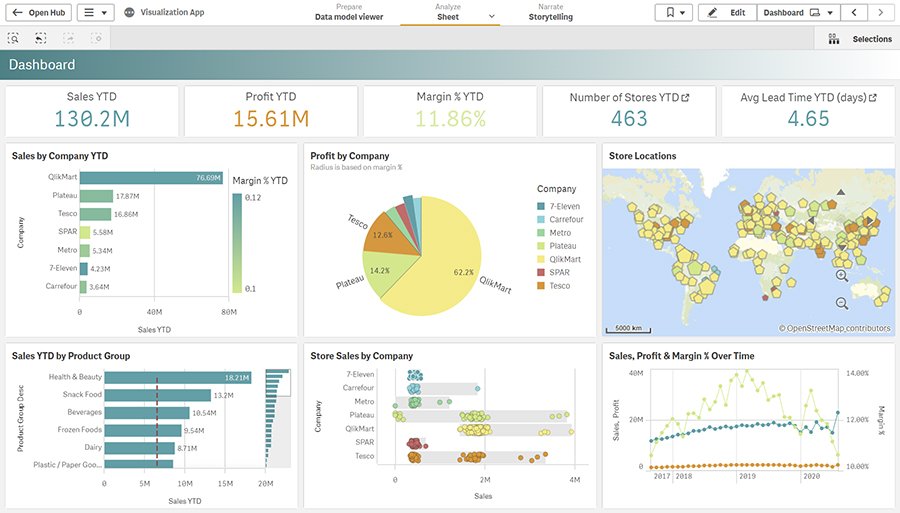Go to the next sheet arrow
The width and height of the screenshot is (900, 513).
click(880, 13)
